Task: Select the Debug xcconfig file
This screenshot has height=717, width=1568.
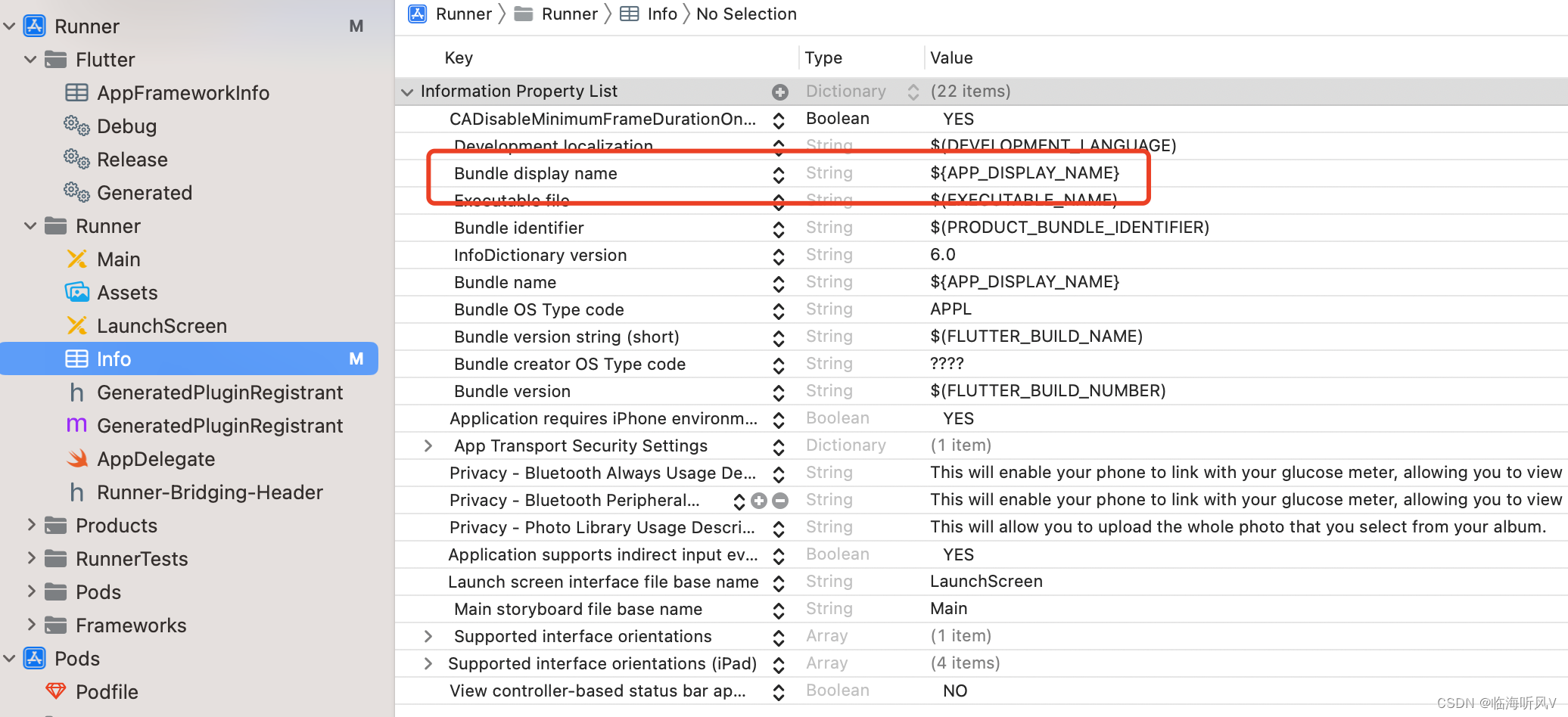Action: pos(127,126)
